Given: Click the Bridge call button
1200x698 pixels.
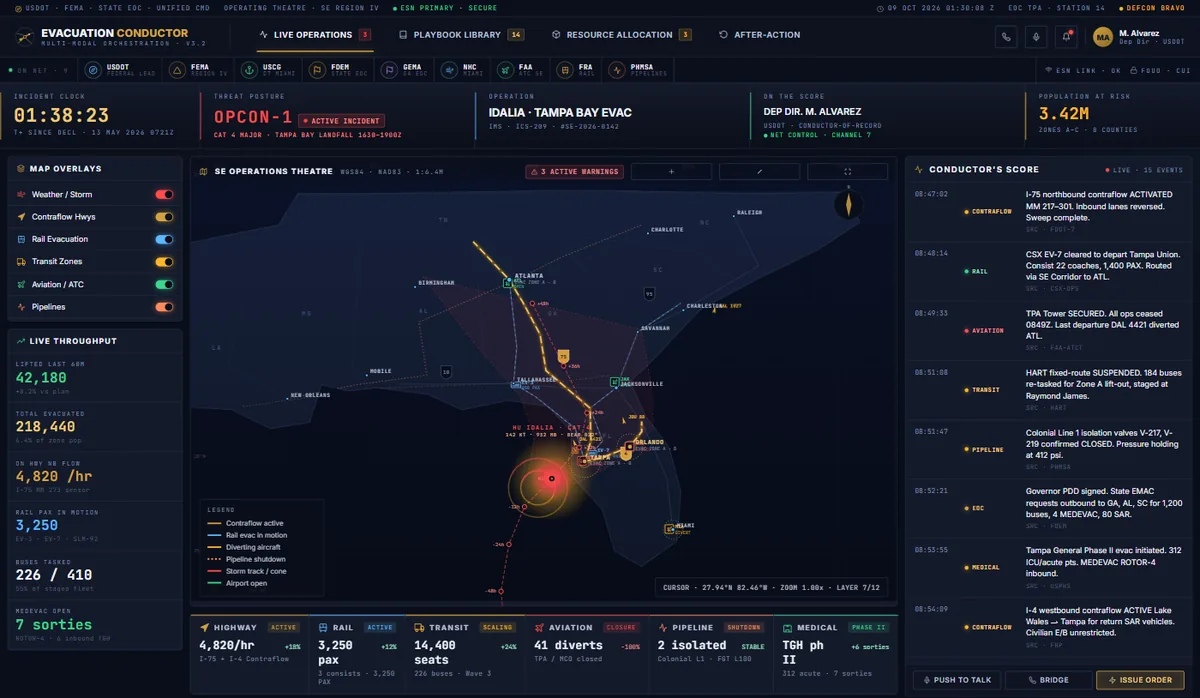Looking at the screenshot, I should (x=1048, y=680).
